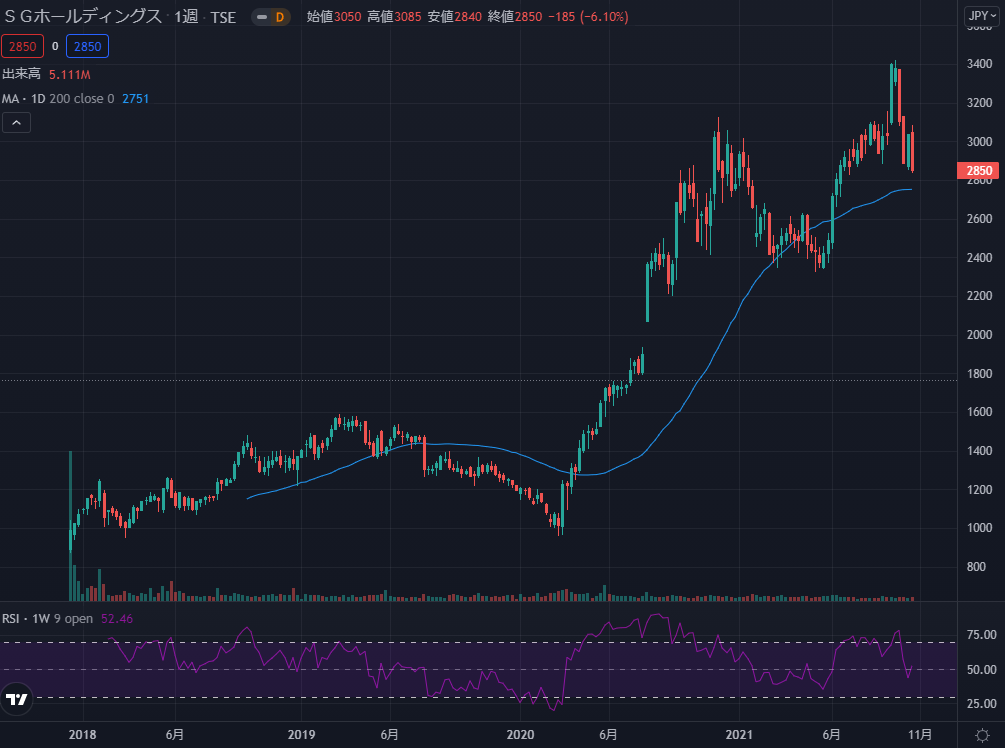Open the JPY currency dropdown
This screenshot has width=1005, height=748.
(x=982, y=16)
